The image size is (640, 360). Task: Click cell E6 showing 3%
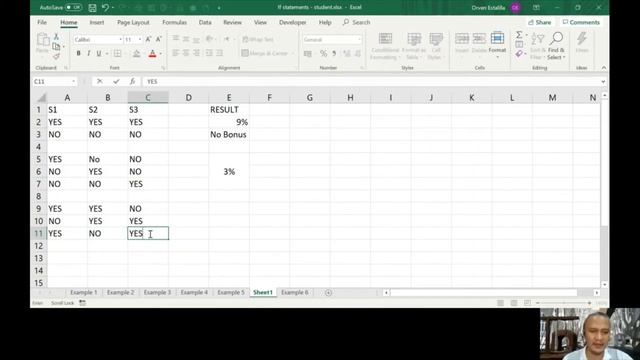pyautogui.click(x=229, y=172)
